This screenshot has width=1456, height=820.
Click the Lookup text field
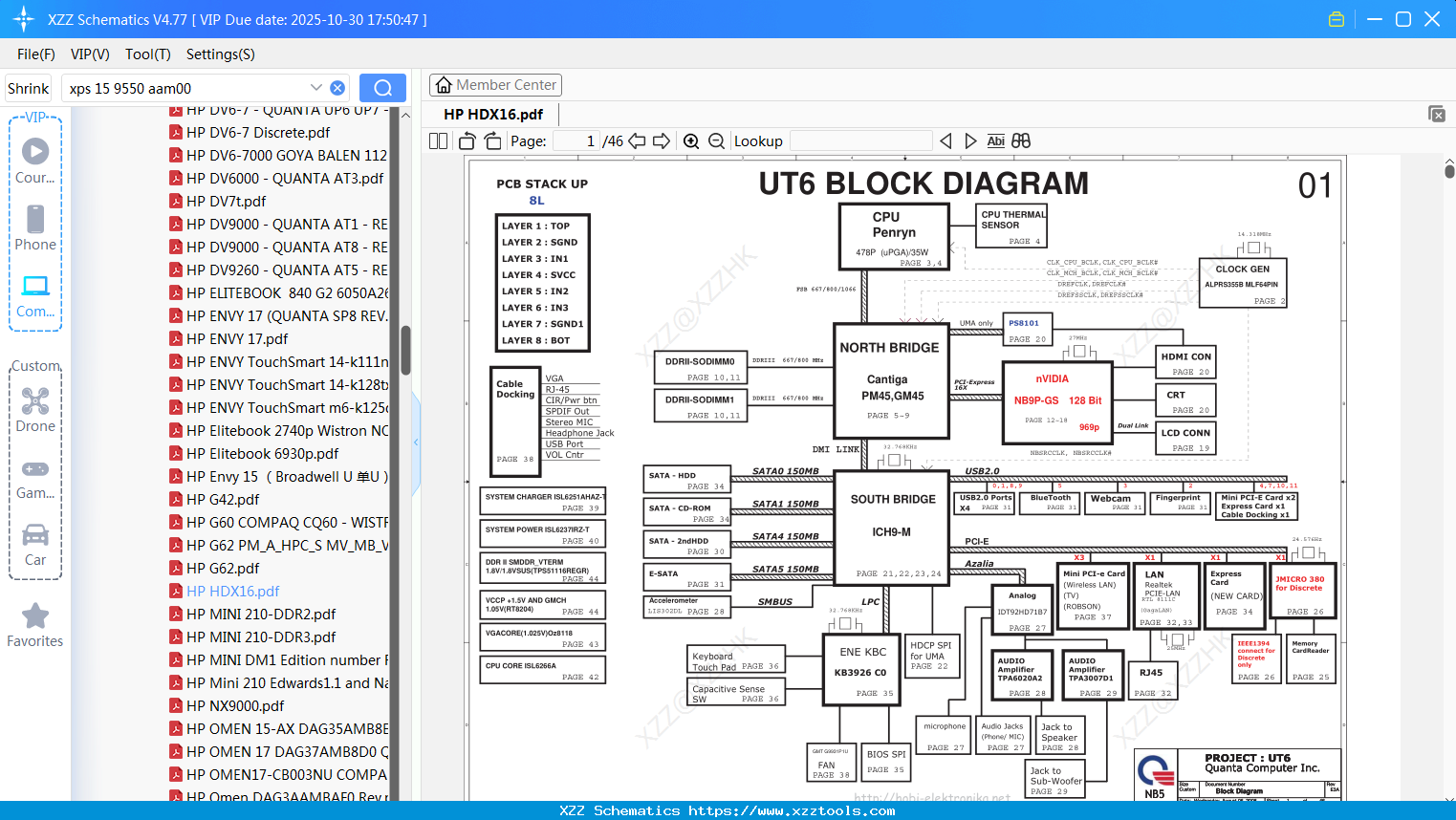click(x=861, y=140)
